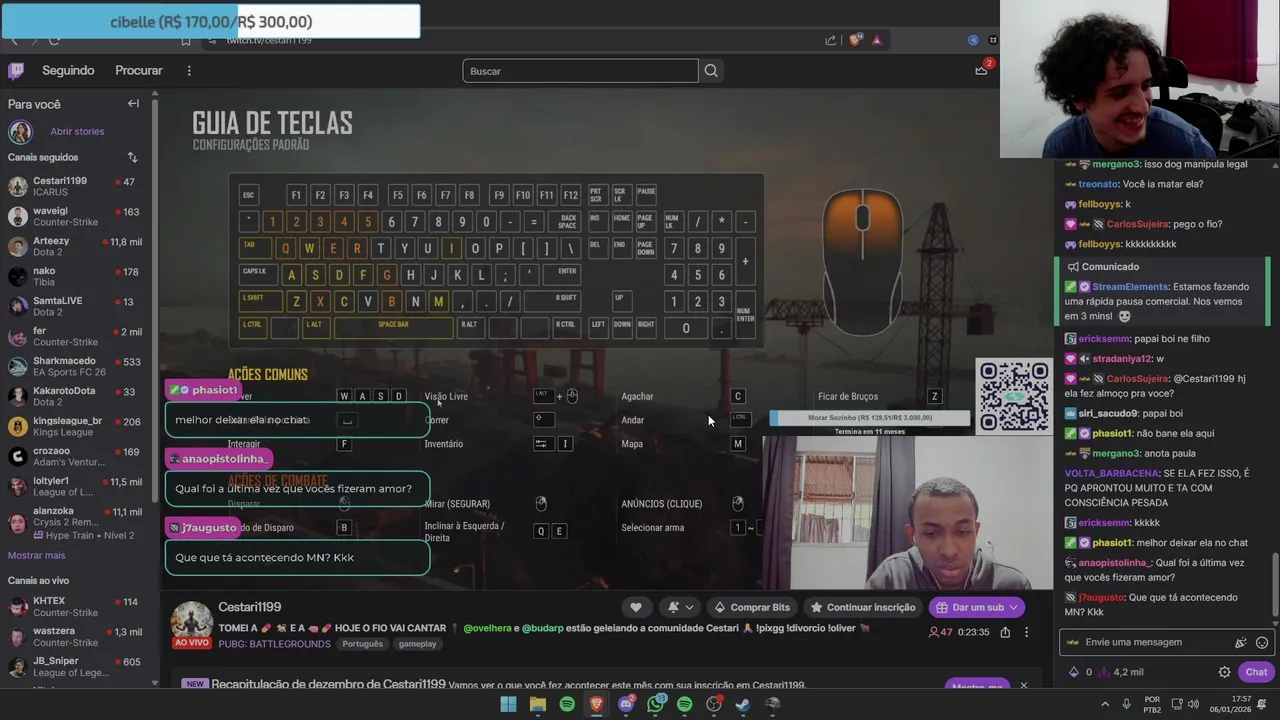Image resolution: width=1280 pixels, height=720 pixels.
Task: Click the heart follow toggle button
Action: click(x=636, y=607)
